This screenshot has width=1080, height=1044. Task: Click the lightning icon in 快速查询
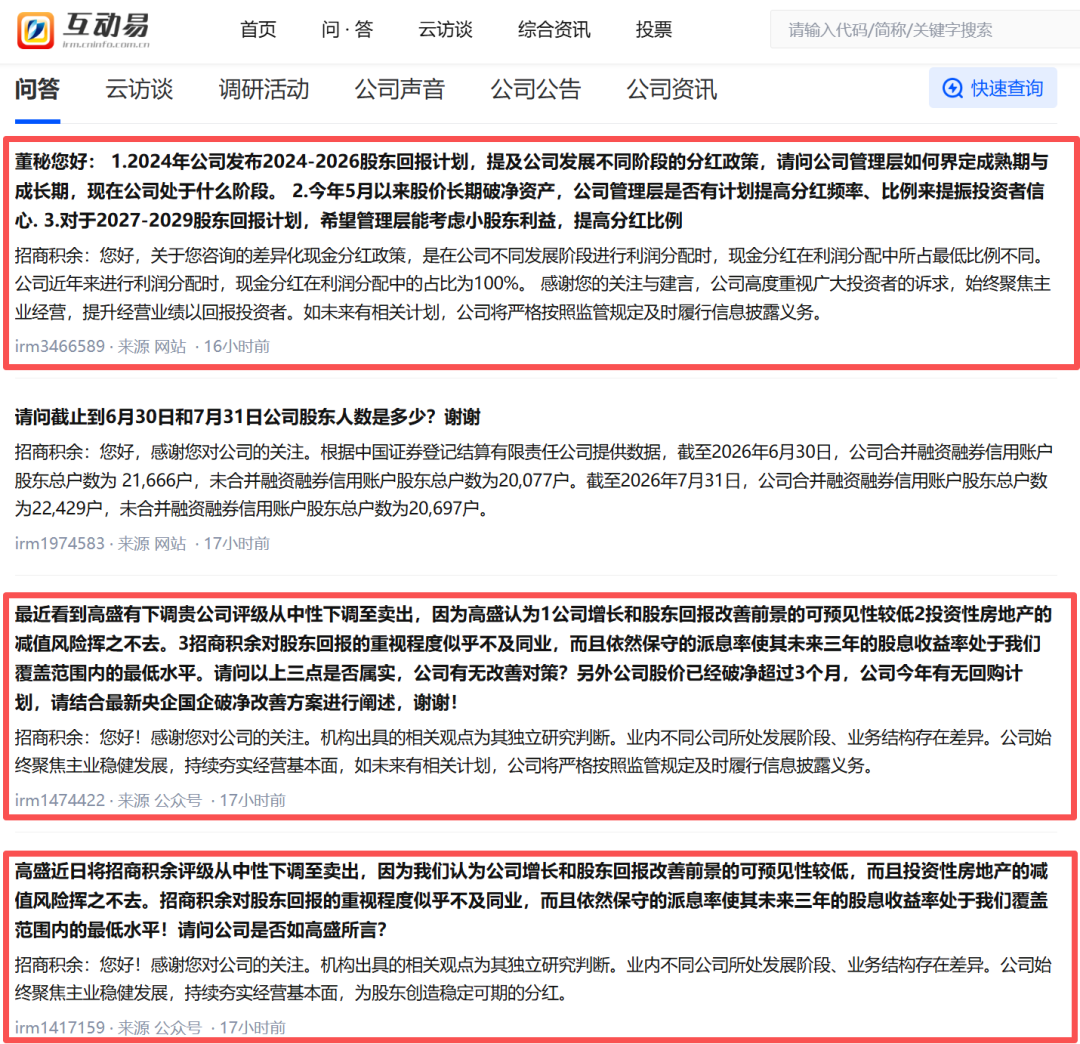[x=953, y=88]
